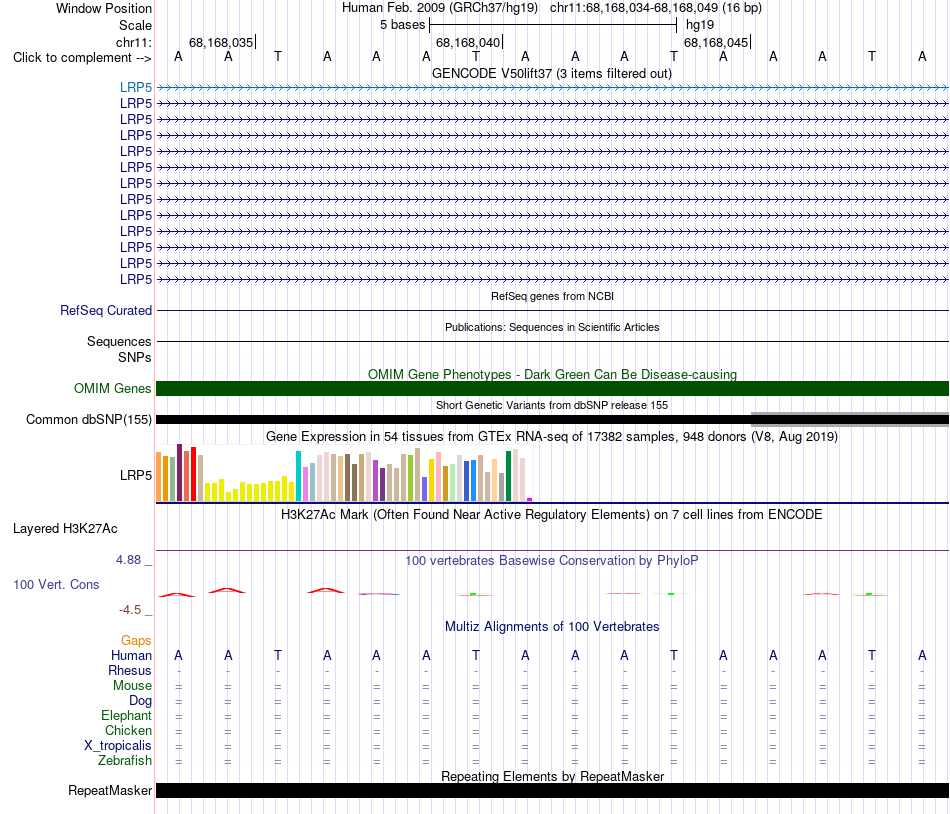This screenshot has width=950, height=814.
Task: Click the grey-outlined dbSNP variant item
Action: 849,419
